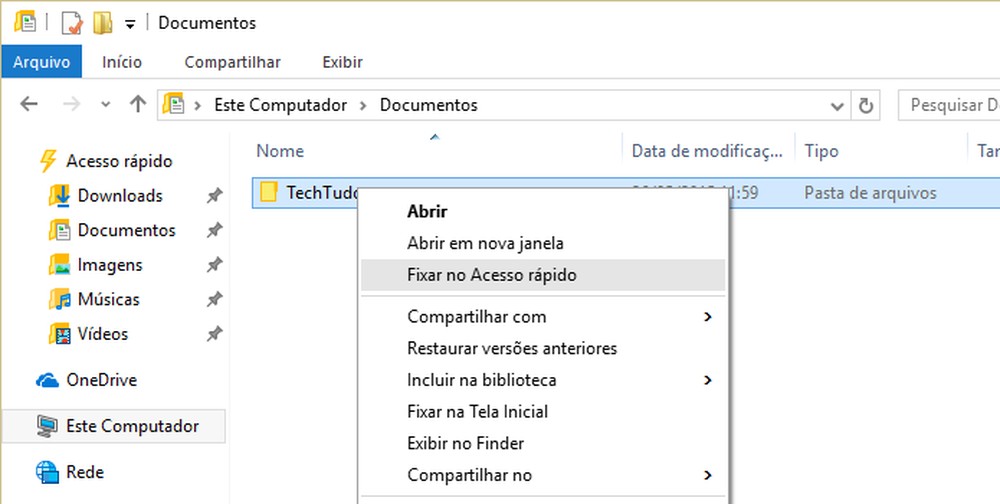Click the folder icon in address bar
1000x504 pixels.
173,104
